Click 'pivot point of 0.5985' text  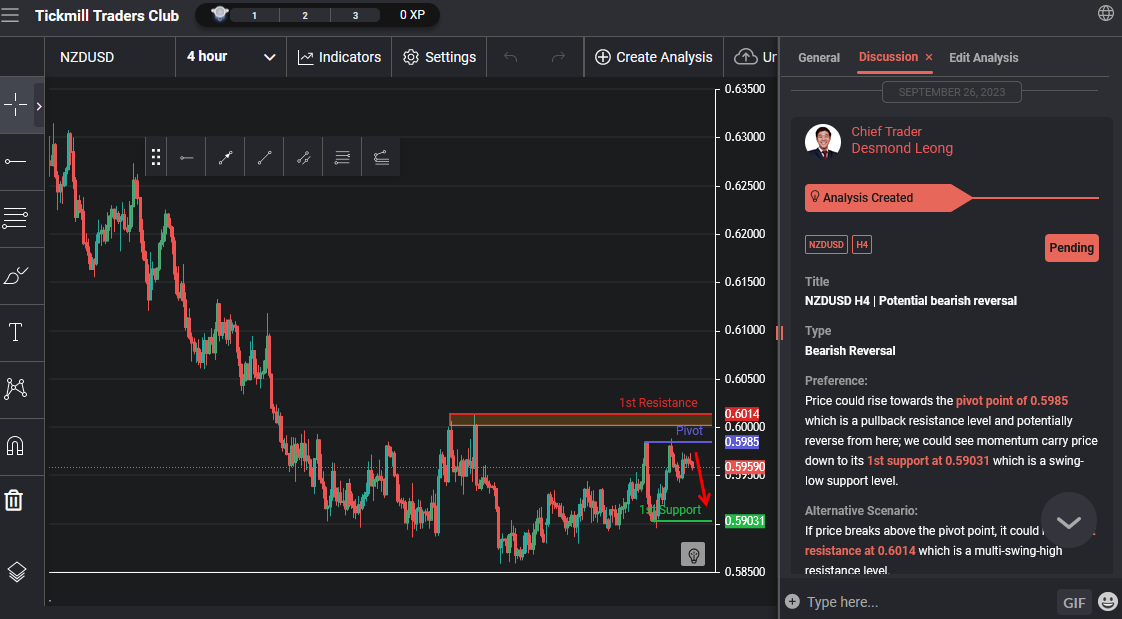coord(1012,401)
